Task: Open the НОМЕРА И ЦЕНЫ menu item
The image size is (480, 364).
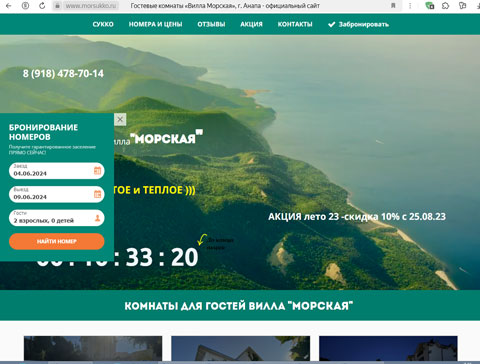Action: (x=155, y=24)
